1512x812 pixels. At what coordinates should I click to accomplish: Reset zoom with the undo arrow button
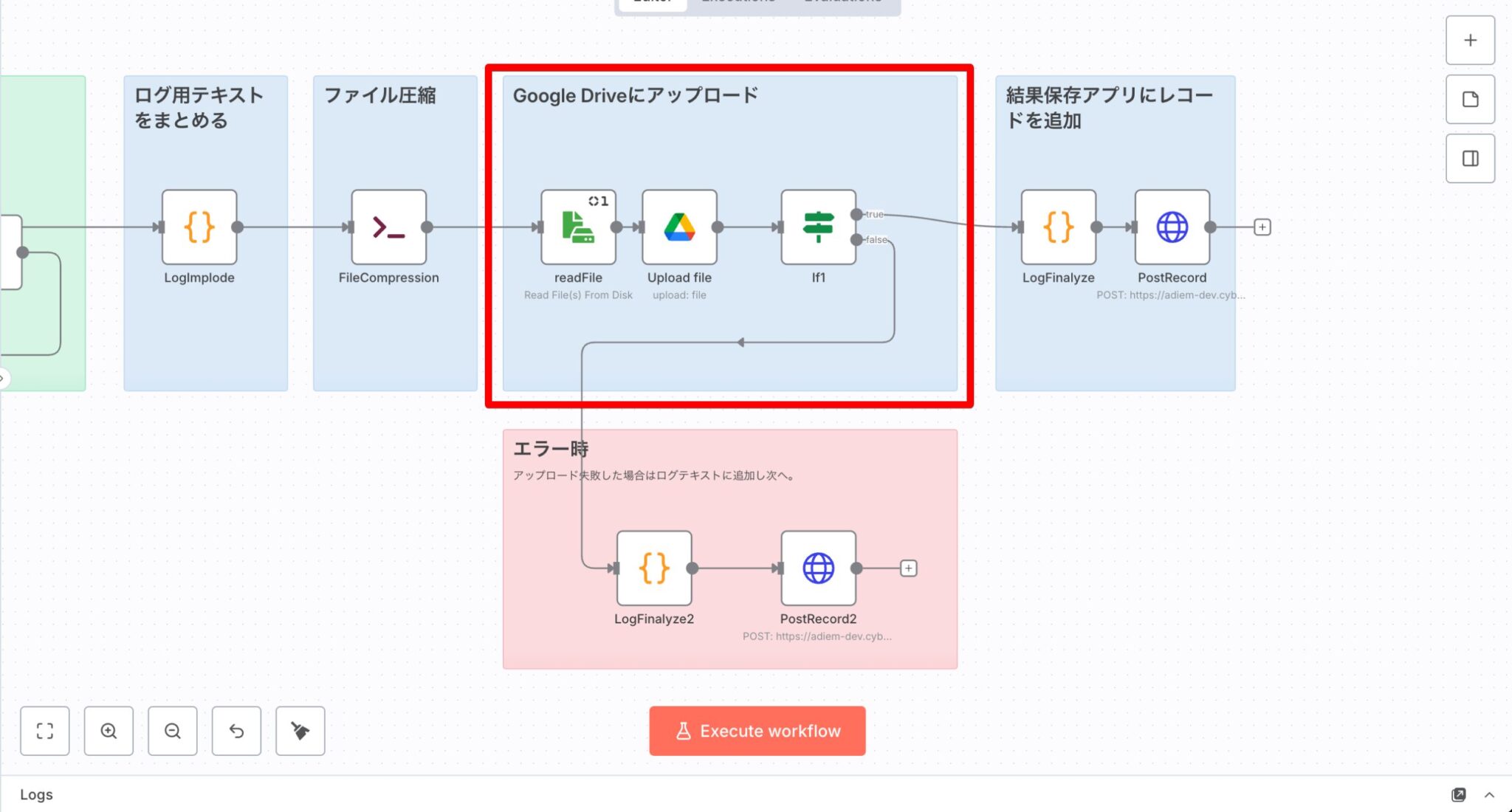[236, 731]
